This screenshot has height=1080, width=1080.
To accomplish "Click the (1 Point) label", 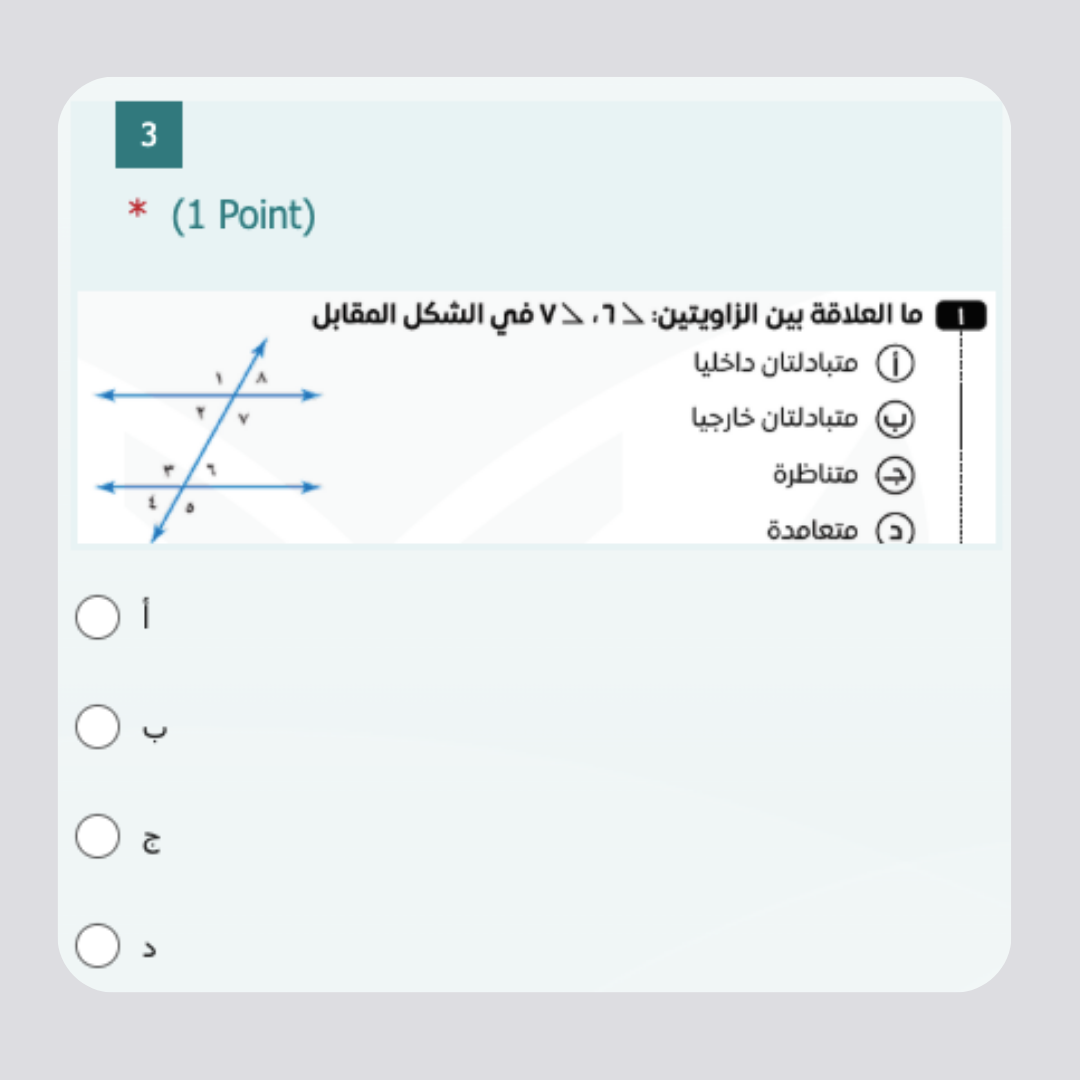I will [x=243, y=215].
